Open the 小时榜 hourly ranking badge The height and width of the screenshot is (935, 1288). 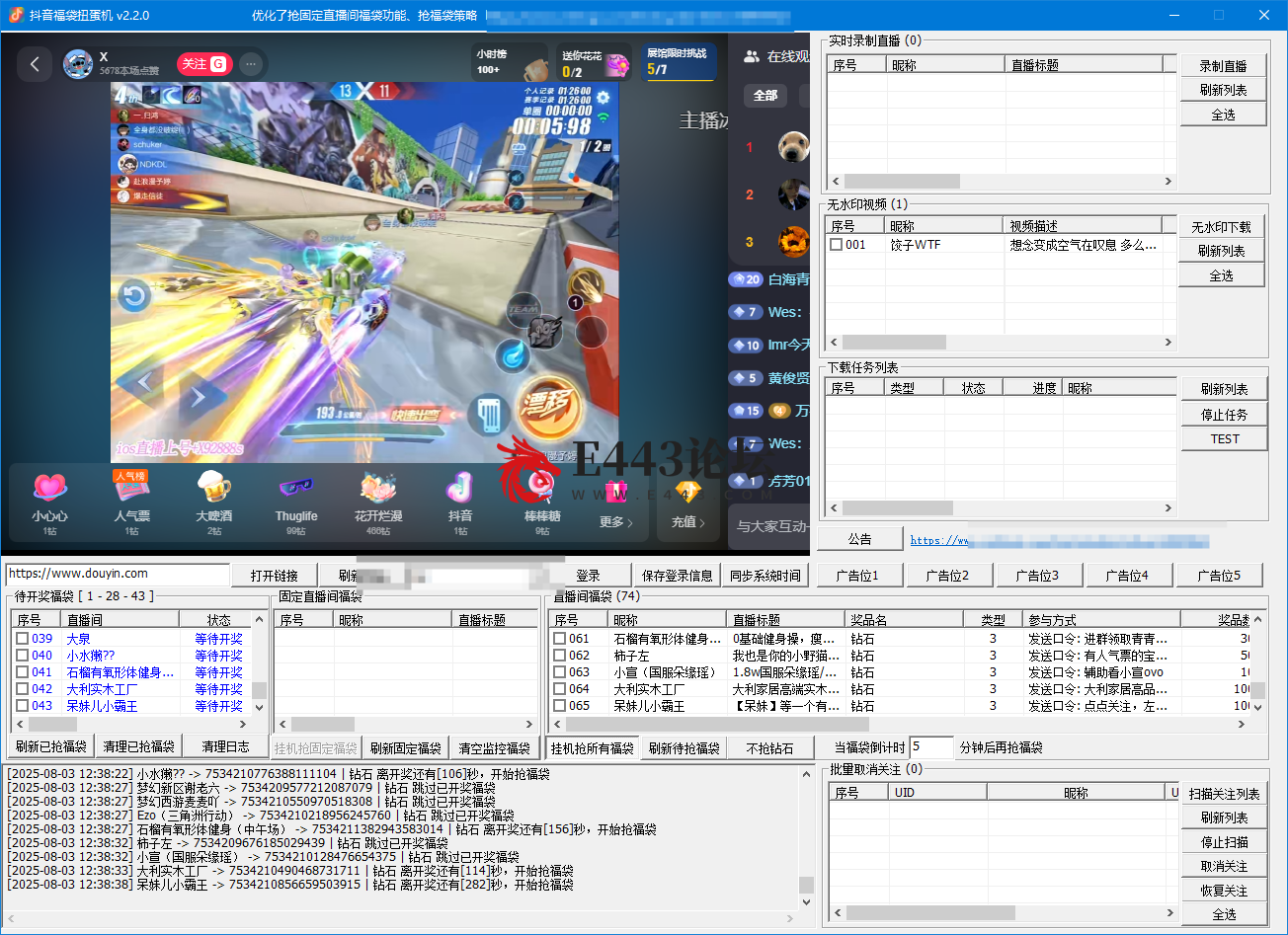pyautogui.click(x=509, y=61)
